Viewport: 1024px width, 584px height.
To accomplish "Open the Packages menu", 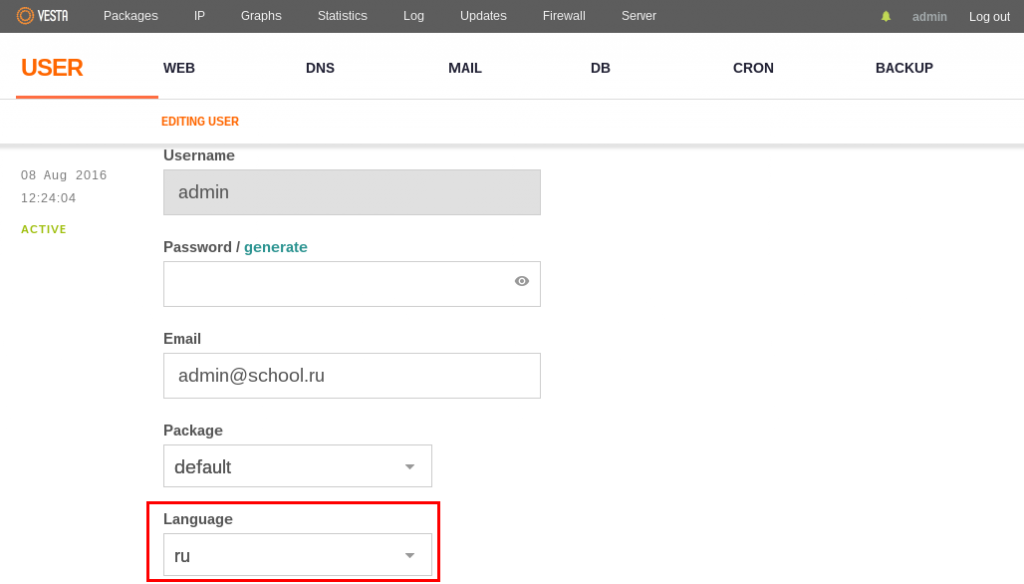I will pyautogui.click(x=131, y=16).
